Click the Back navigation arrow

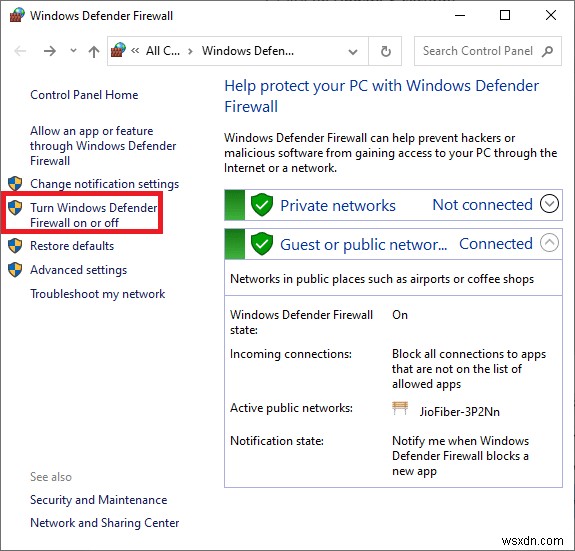click(20, 51)
